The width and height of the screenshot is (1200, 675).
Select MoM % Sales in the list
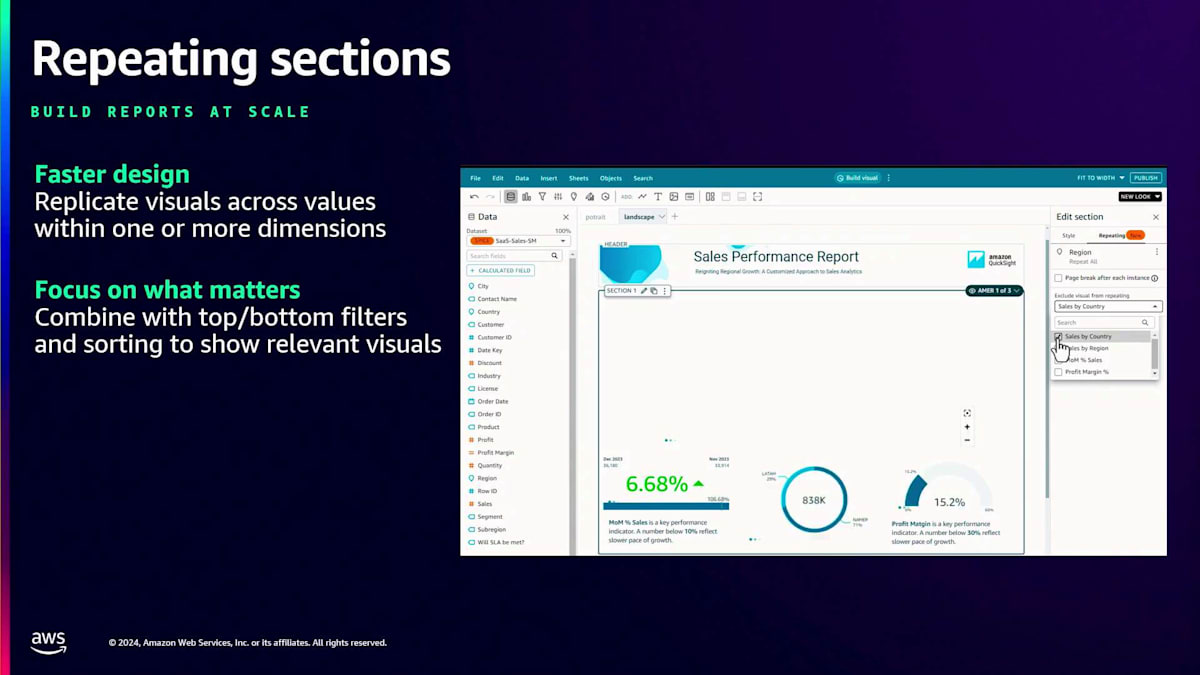click(x=1084, y=360)
